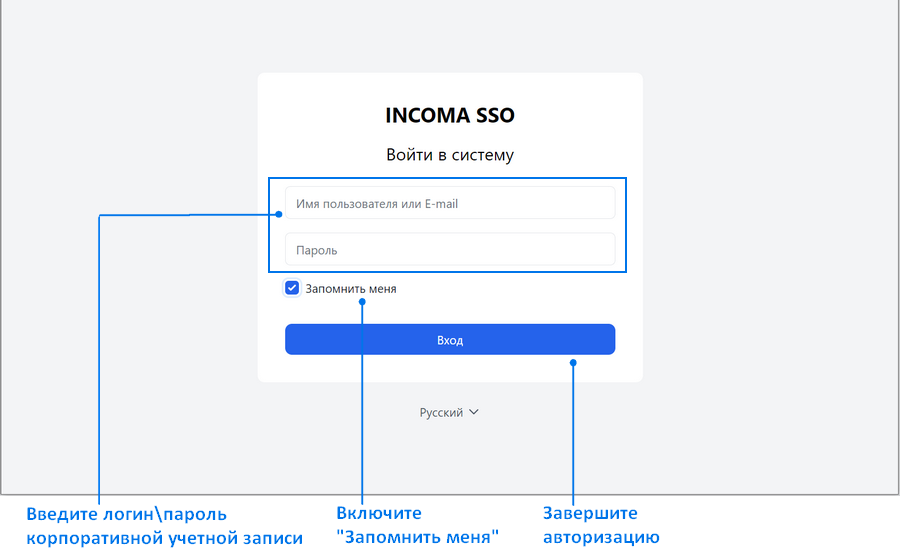This screenshot has height=556, width=900.
Task: Click the placeholder text Пароль
Action: (x=316, y=250)
